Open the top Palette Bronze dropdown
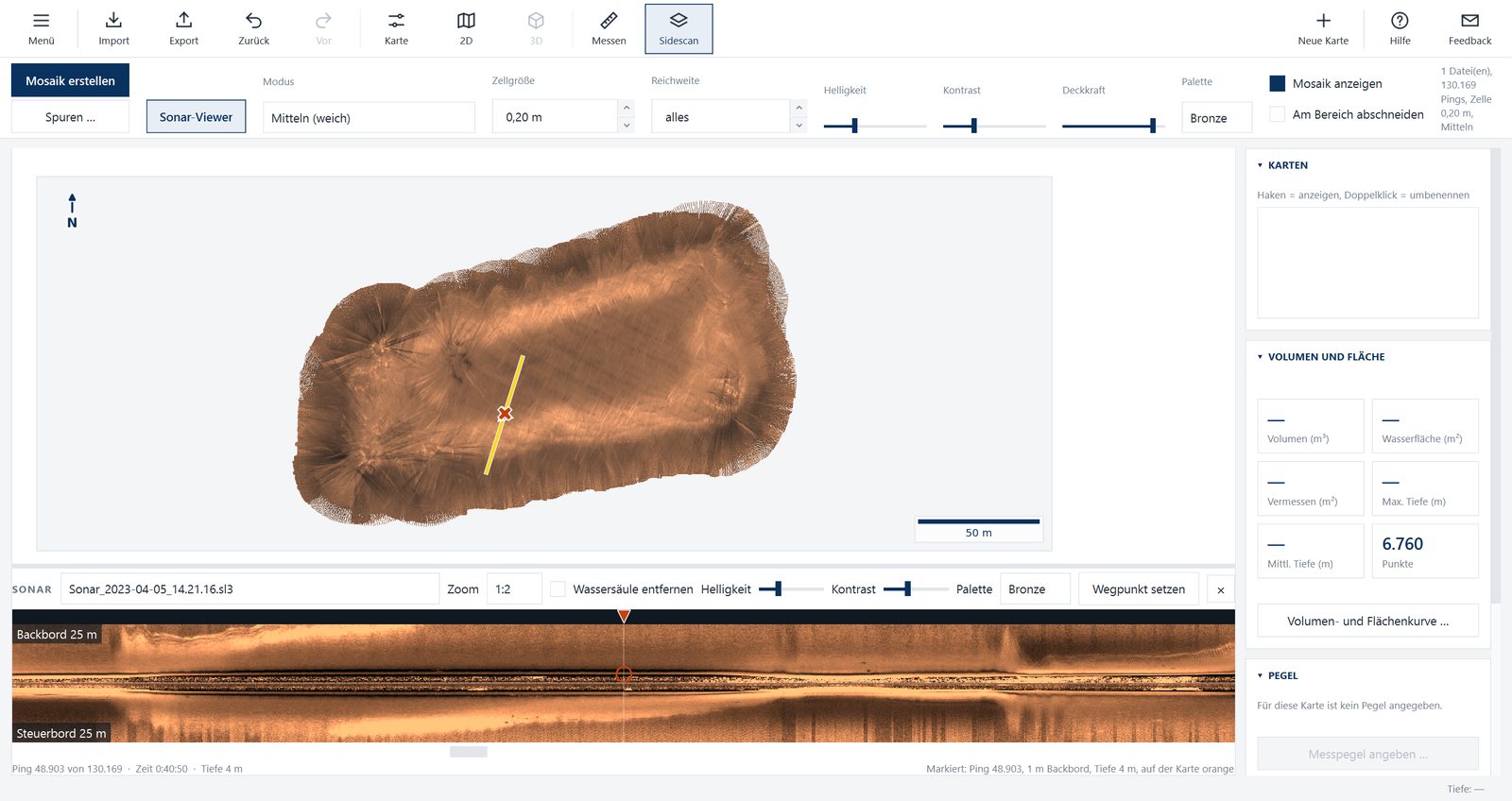 click(1217, 117)
